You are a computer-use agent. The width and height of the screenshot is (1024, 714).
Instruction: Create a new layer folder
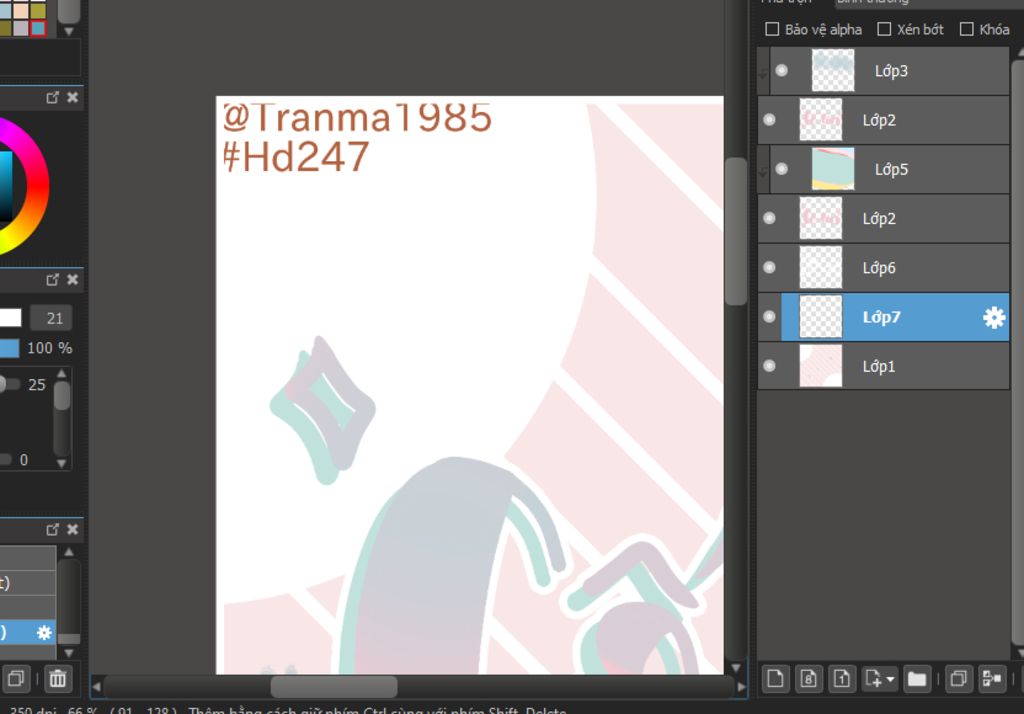click(x=917, y=679)
